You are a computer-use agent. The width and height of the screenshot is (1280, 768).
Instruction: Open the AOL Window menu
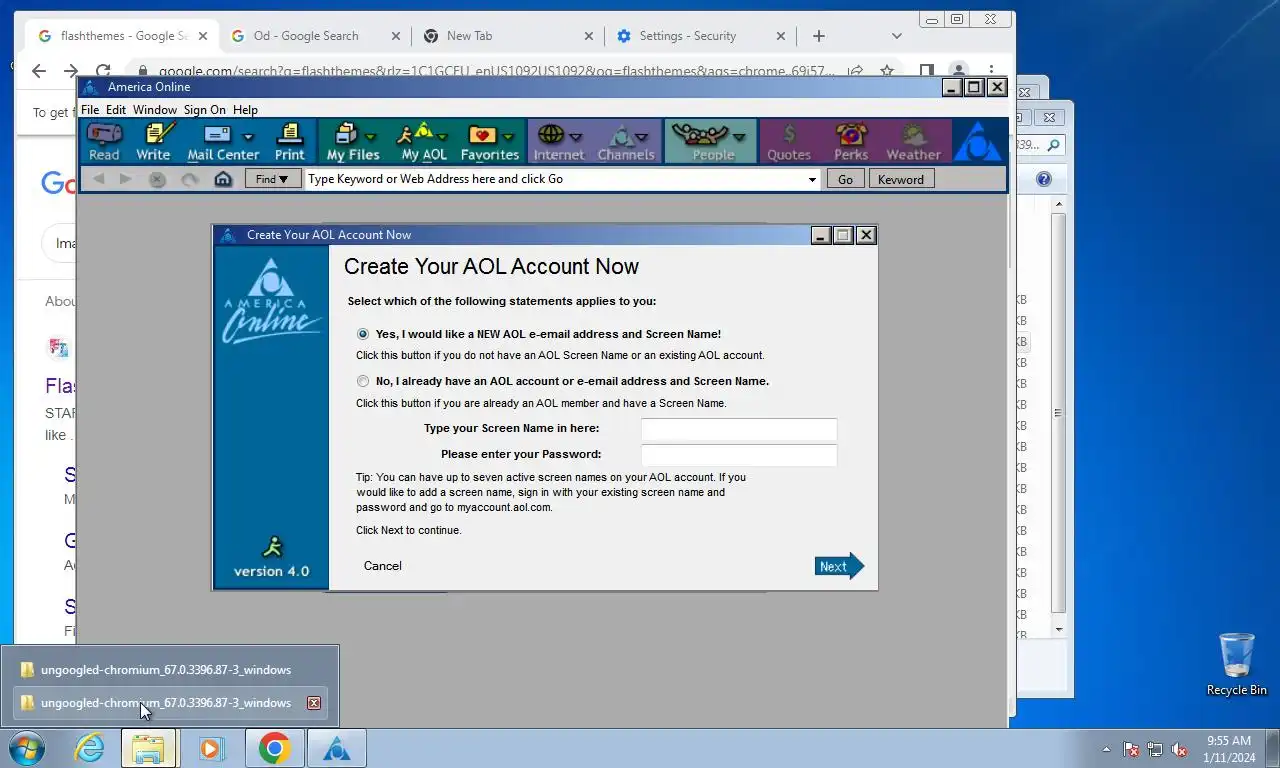155,110
